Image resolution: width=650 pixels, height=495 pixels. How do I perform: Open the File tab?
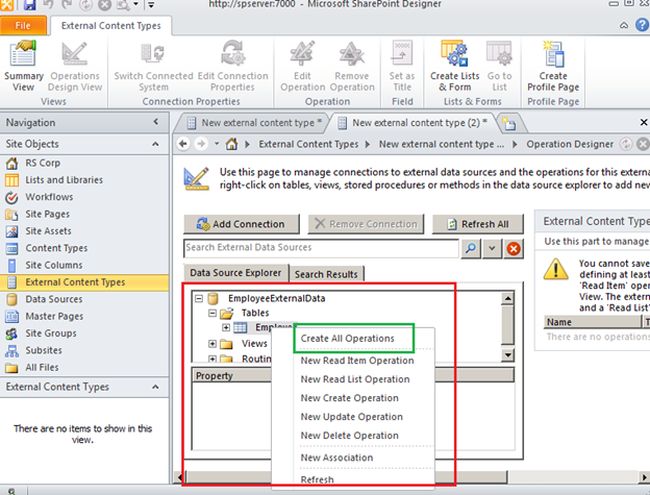23,25
